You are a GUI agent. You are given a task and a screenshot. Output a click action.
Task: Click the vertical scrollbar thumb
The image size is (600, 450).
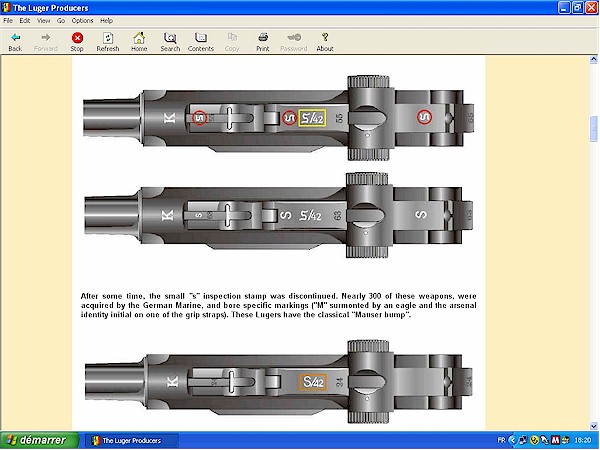[593, 129]
